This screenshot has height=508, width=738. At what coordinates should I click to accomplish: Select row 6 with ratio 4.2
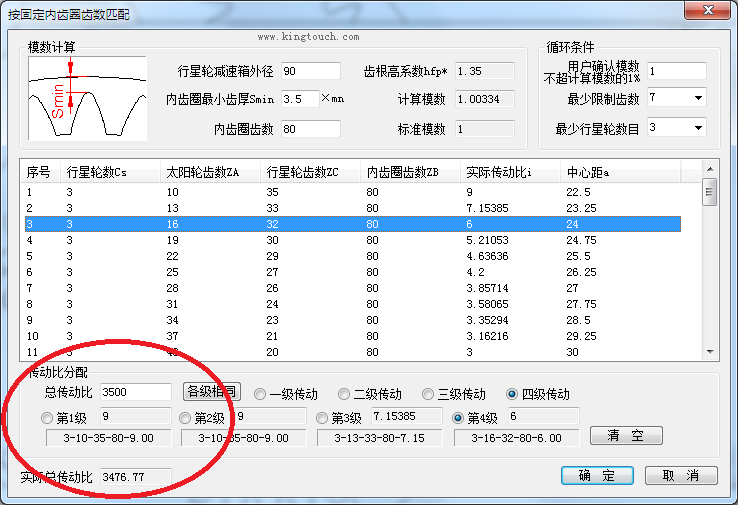point(353,272)
